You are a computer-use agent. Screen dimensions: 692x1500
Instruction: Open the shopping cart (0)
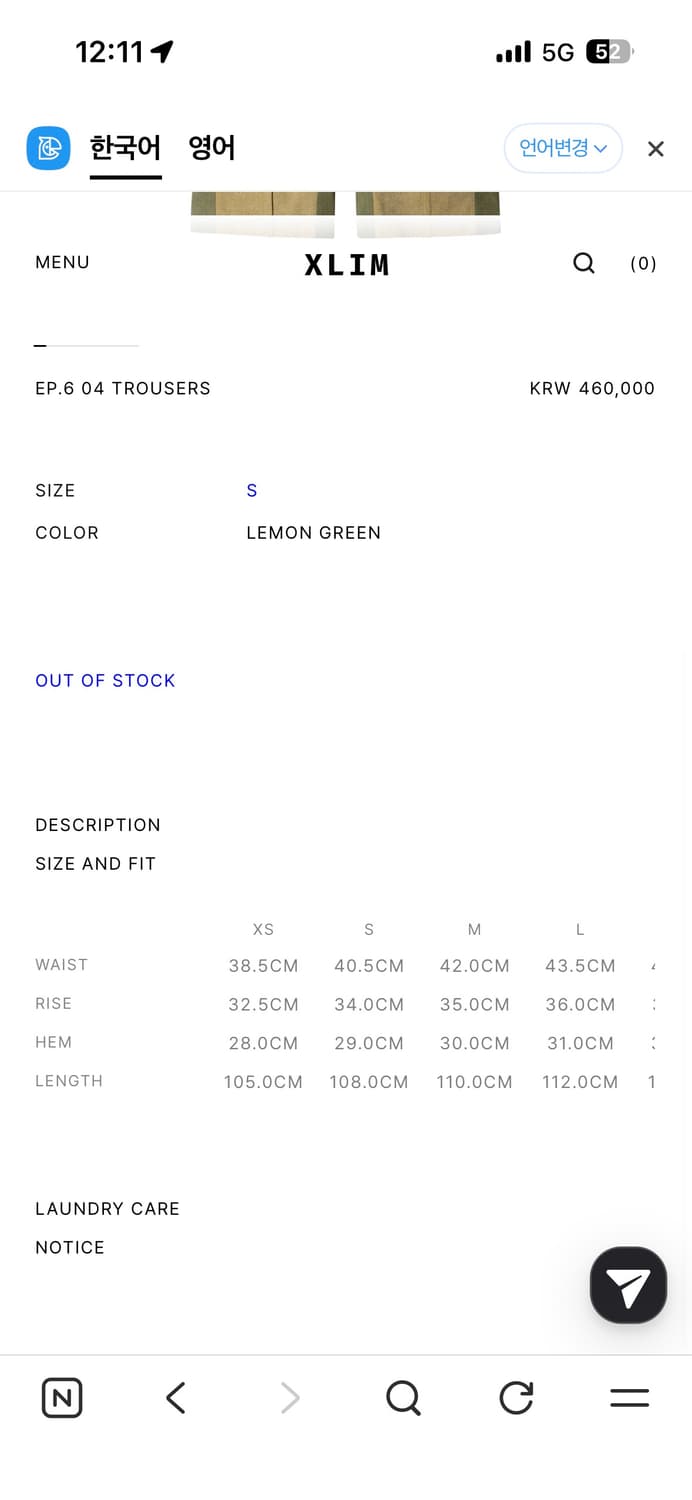643,263
